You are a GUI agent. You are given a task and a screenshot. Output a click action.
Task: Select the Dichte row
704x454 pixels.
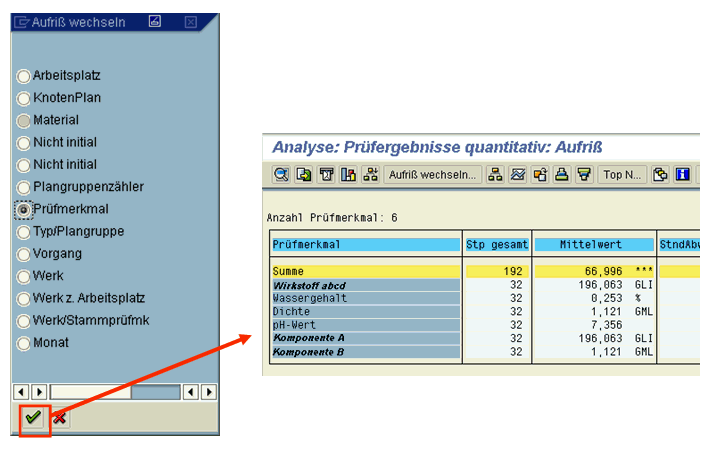point(366,312)
